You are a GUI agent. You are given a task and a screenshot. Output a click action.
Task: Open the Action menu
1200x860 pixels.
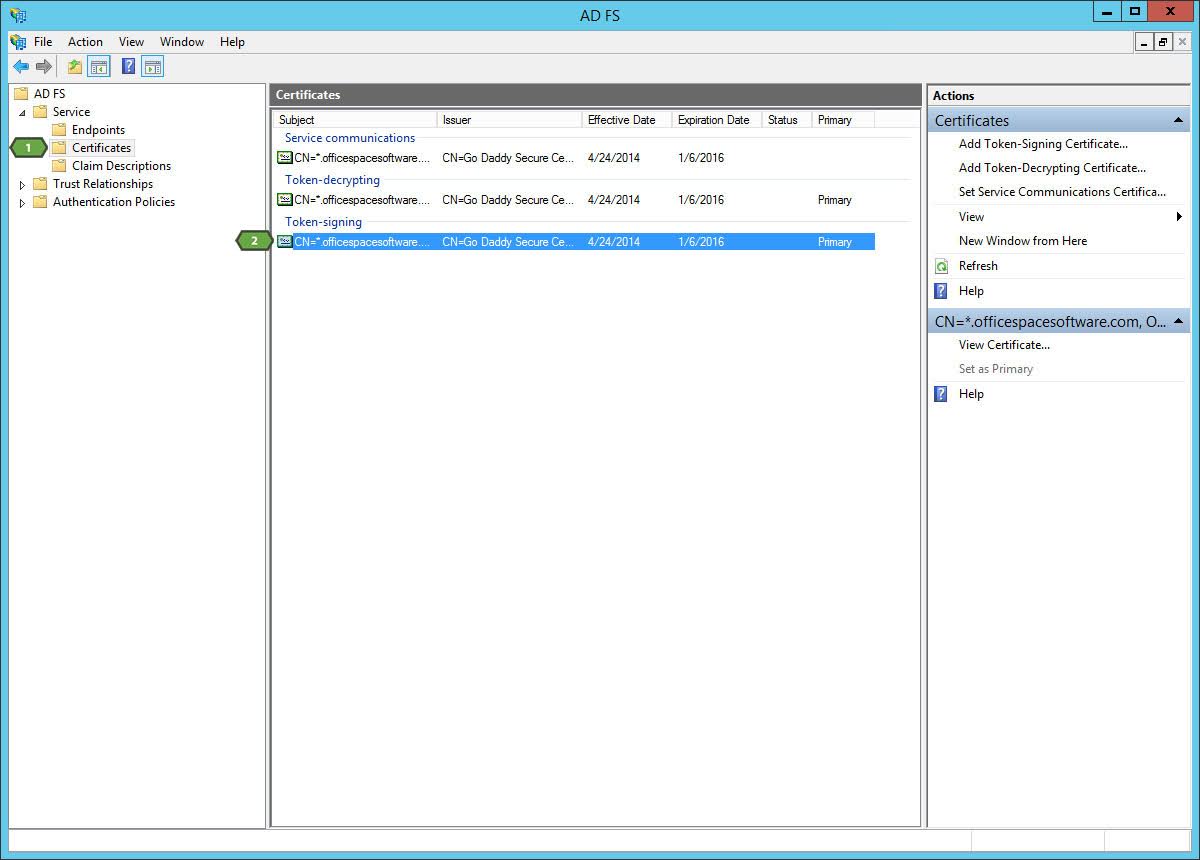tap(85, 42)
